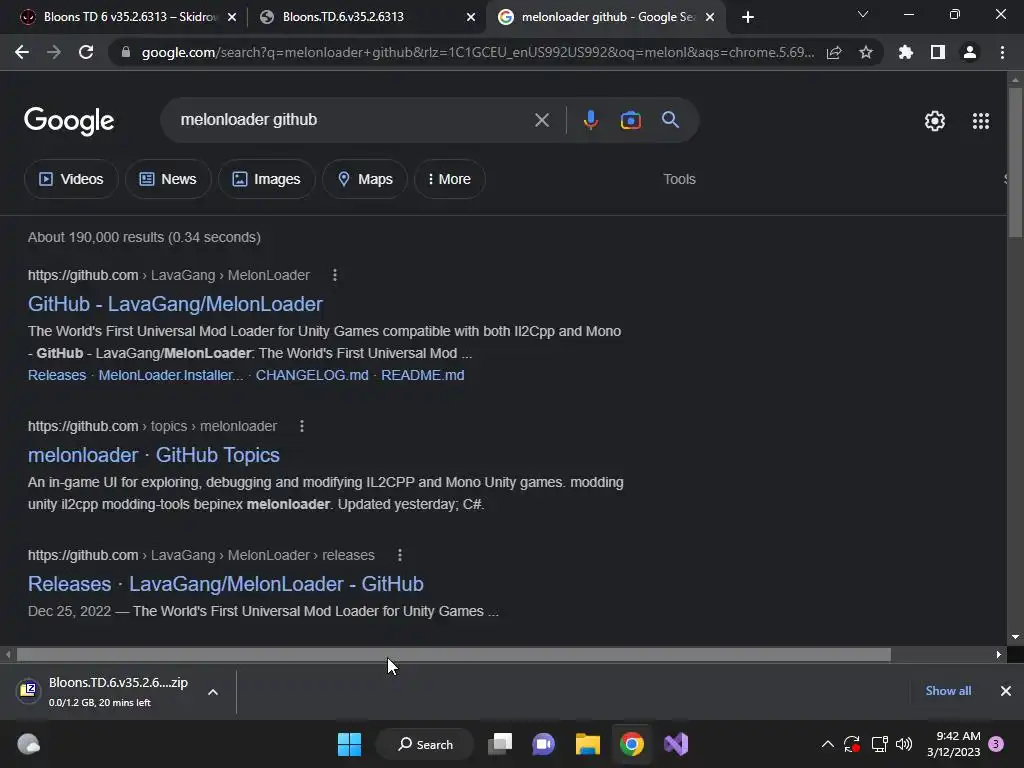Click the scroll down arrow

tap(1015, 637)
